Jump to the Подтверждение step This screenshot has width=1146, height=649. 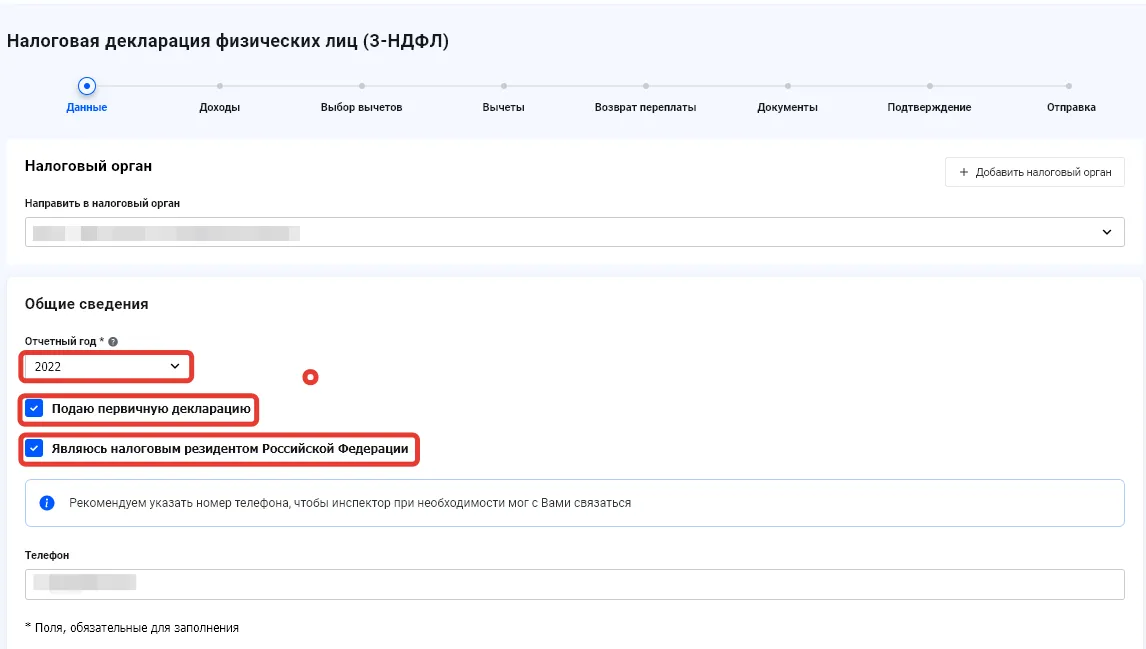929,107
